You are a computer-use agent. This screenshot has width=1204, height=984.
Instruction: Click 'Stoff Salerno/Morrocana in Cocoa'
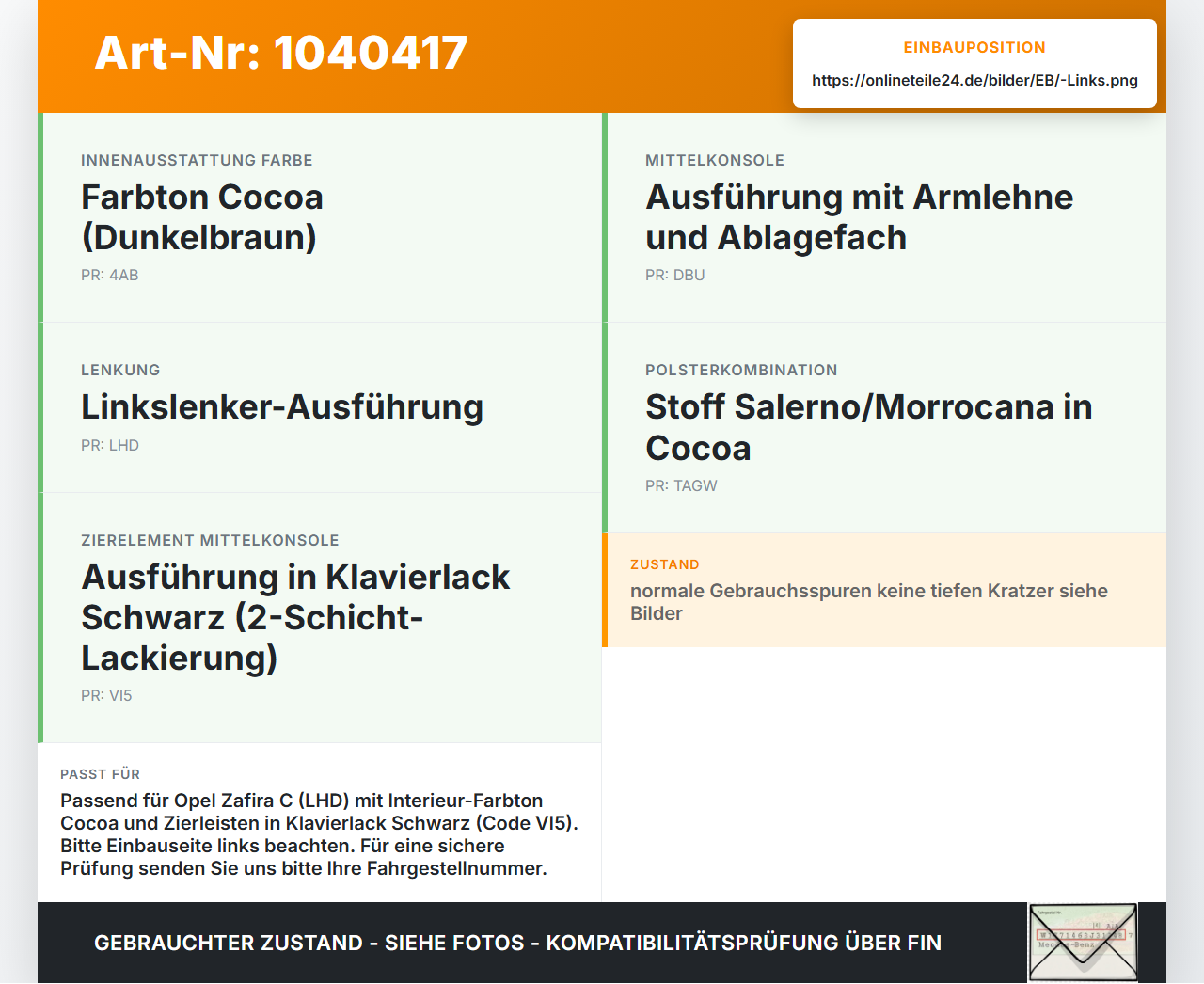869,427
